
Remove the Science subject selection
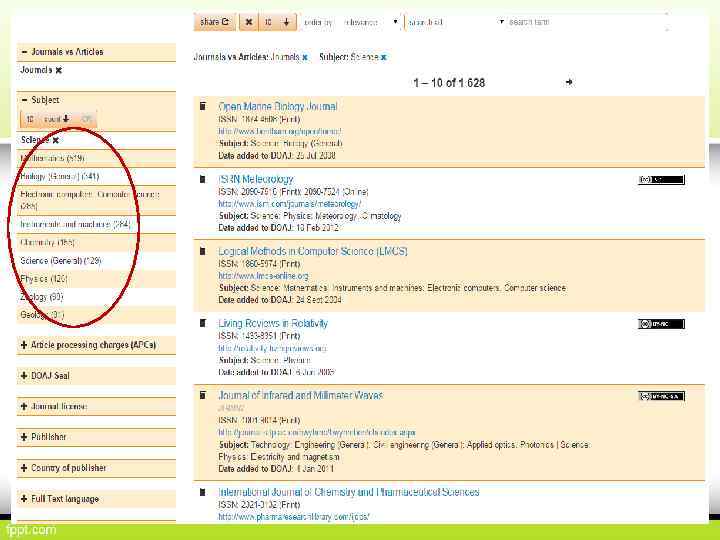pos(56,140)
